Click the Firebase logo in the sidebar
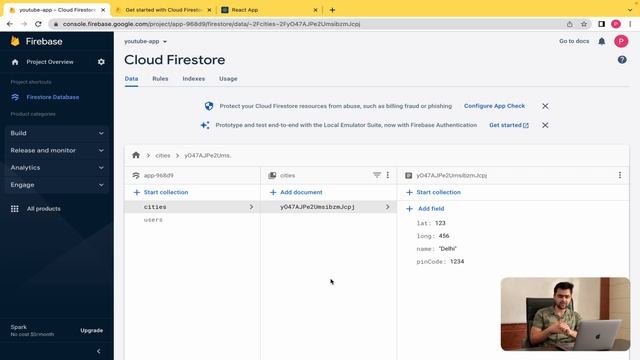This screenshot has width=640, height=360. tap(15, 41)
